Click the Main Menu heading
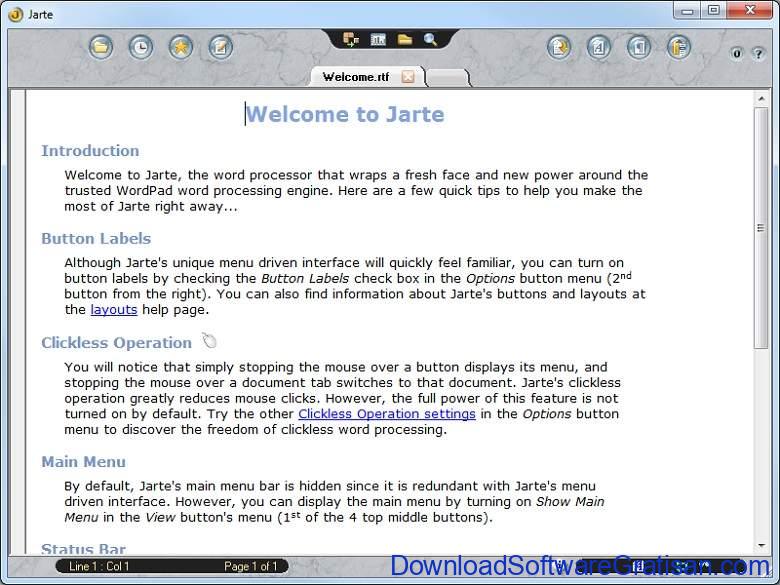 [x=84, y=462]
